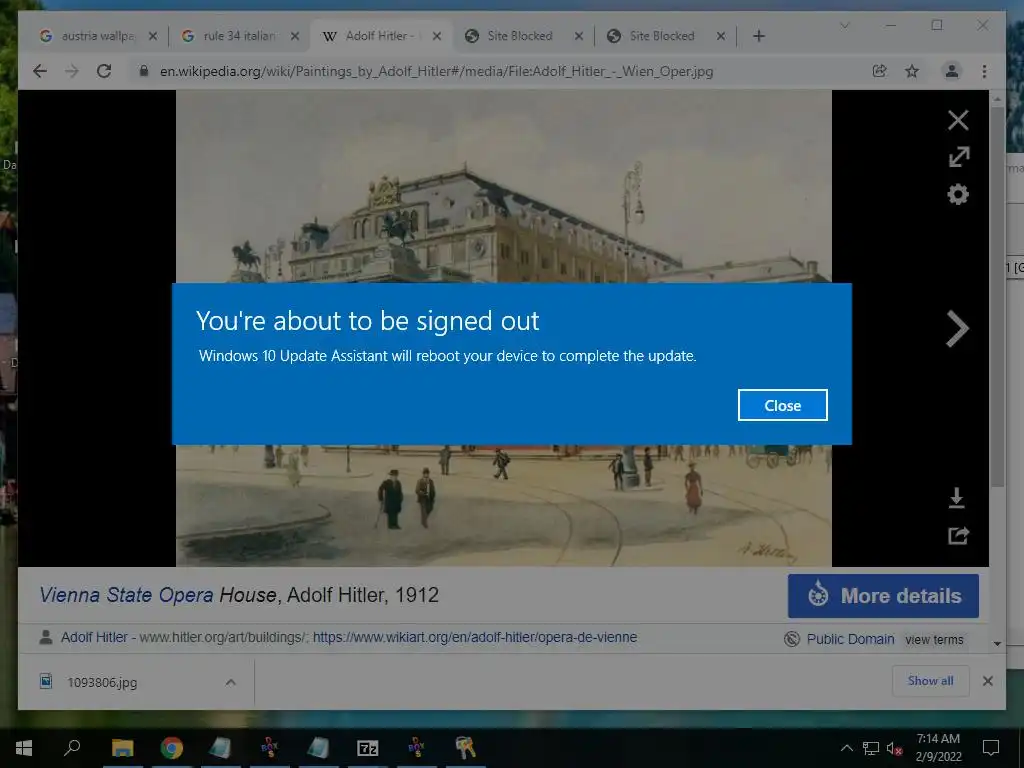Share this page icon in address bar

coord(879,71)
